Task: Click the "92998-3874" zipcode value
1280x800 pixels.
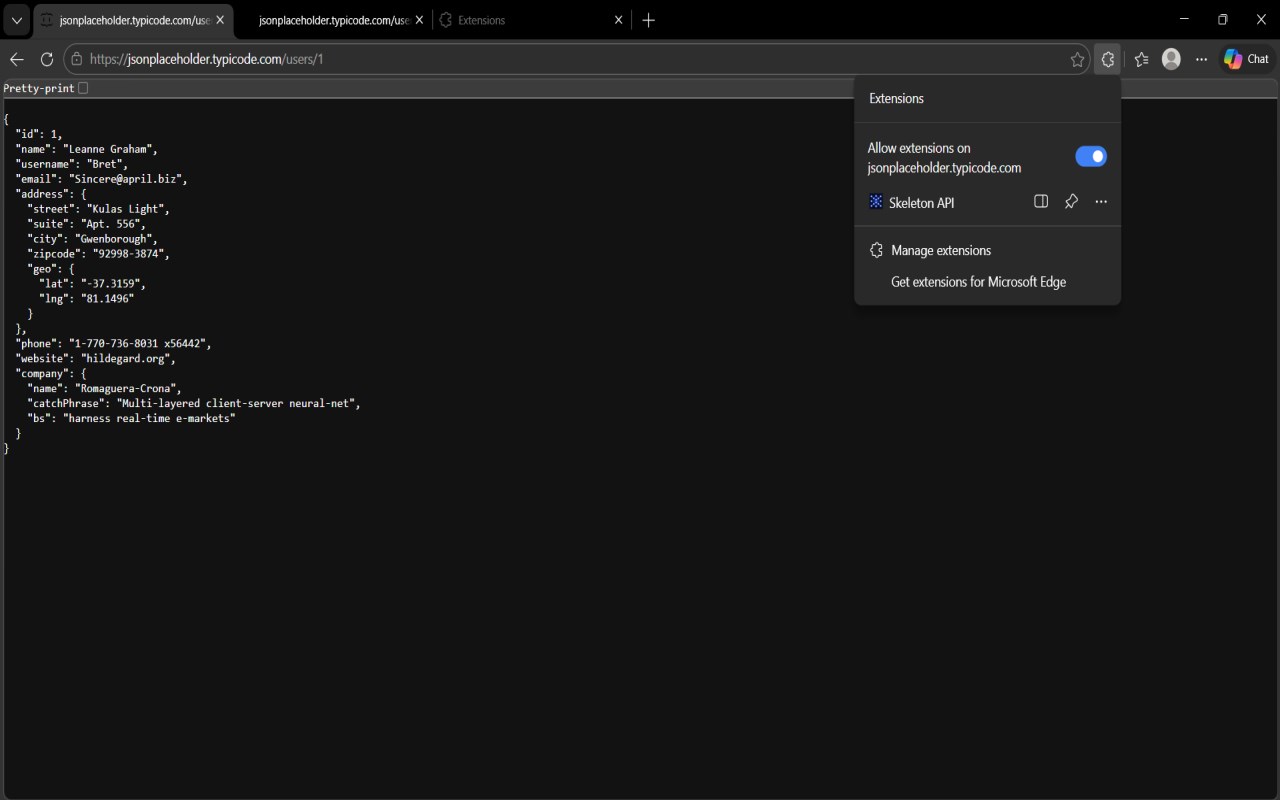Action: tap(129, 254)
